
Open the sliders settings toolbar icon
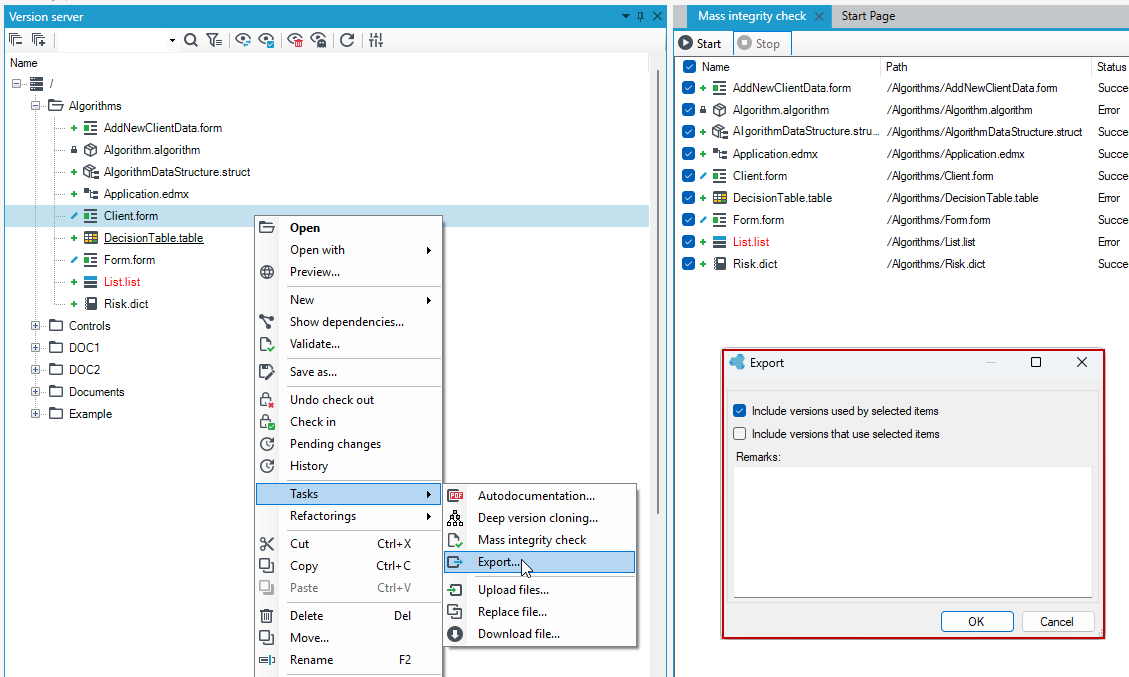point(376,40)
